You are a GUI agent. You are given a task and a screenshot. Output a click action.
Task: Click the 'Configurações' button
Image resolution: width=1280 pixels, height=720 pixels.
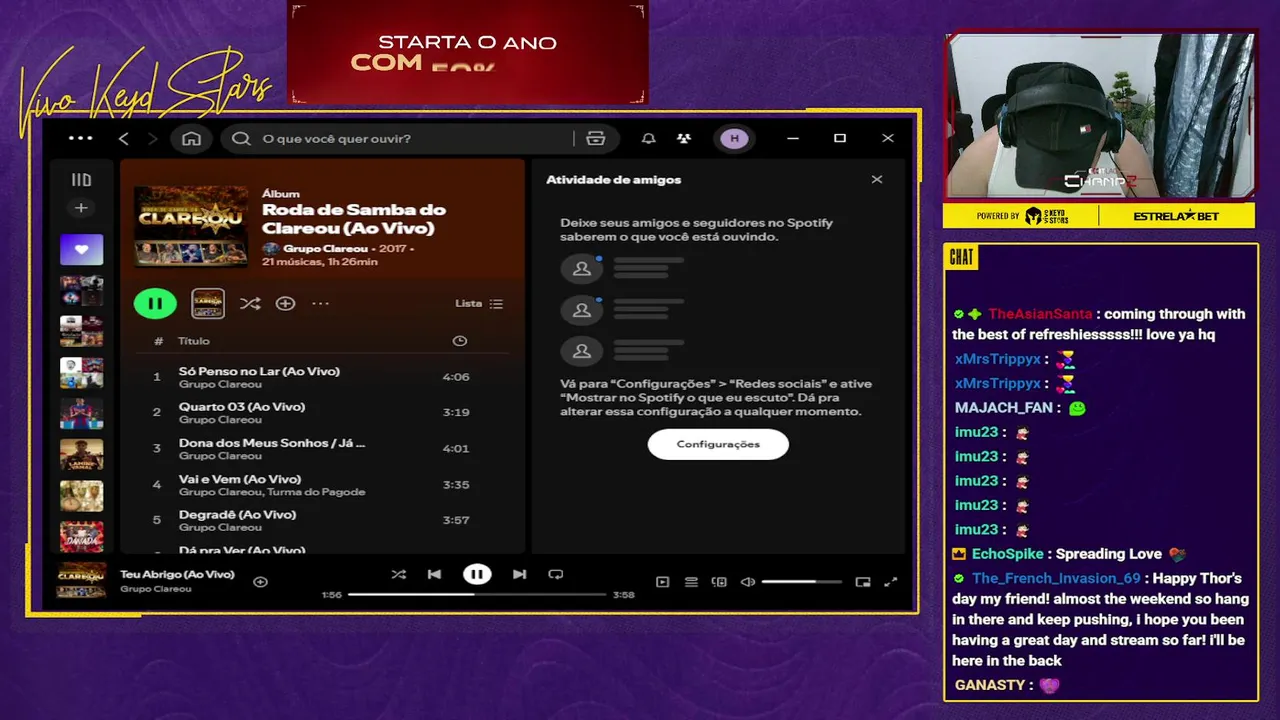click(x=718, y=444)
